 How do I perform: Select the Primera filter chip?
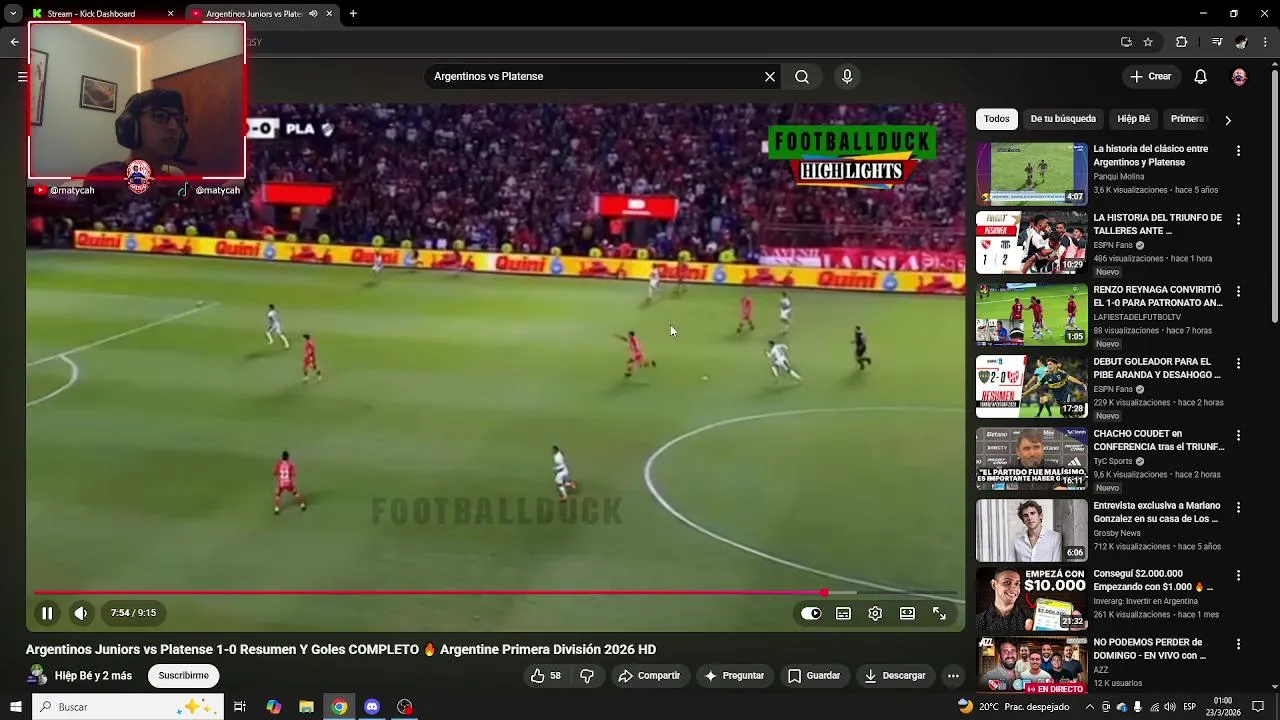pyautogui.click(x=1187, y=119)
